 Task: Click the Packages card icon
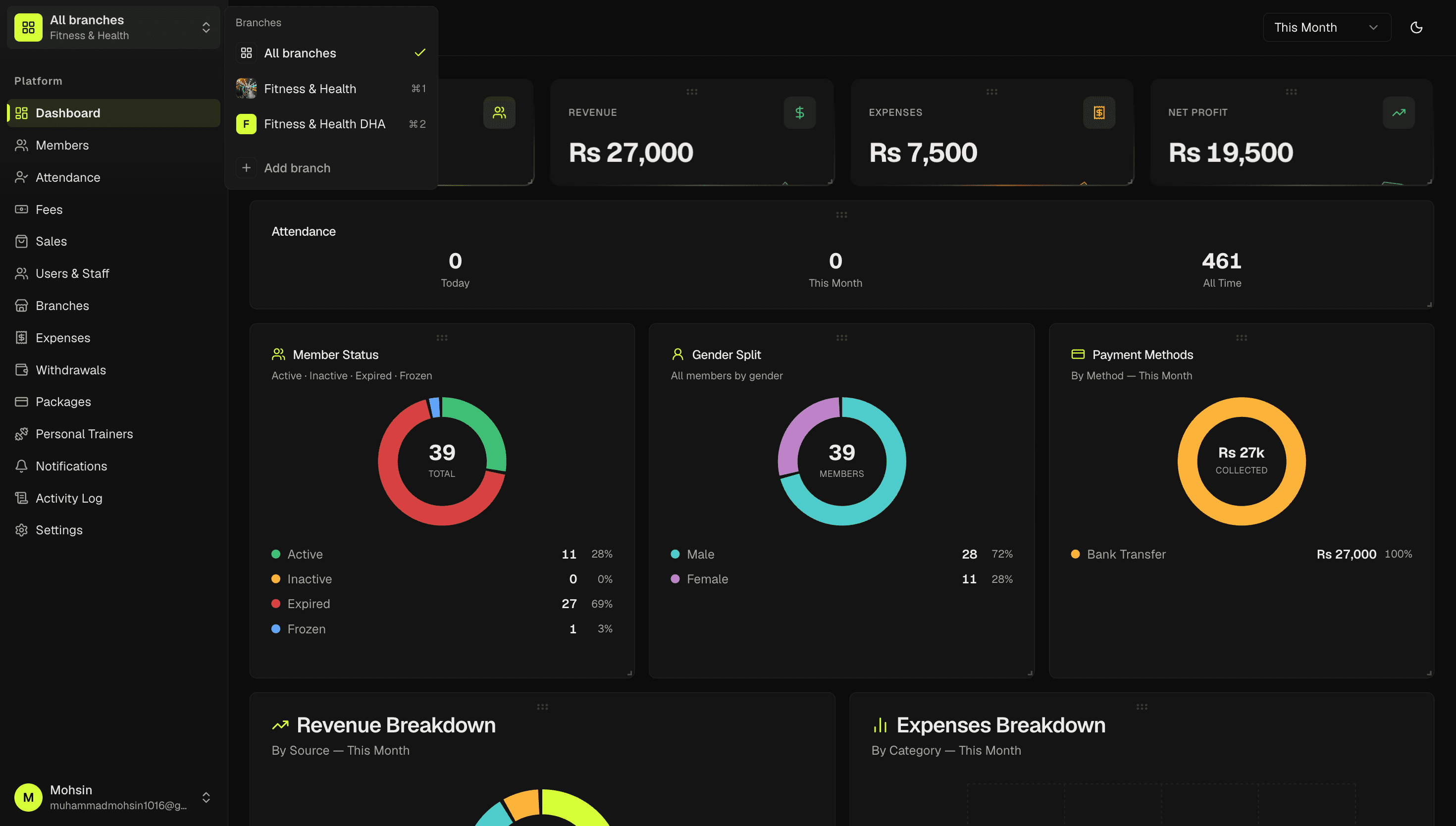tap(22, 402)
